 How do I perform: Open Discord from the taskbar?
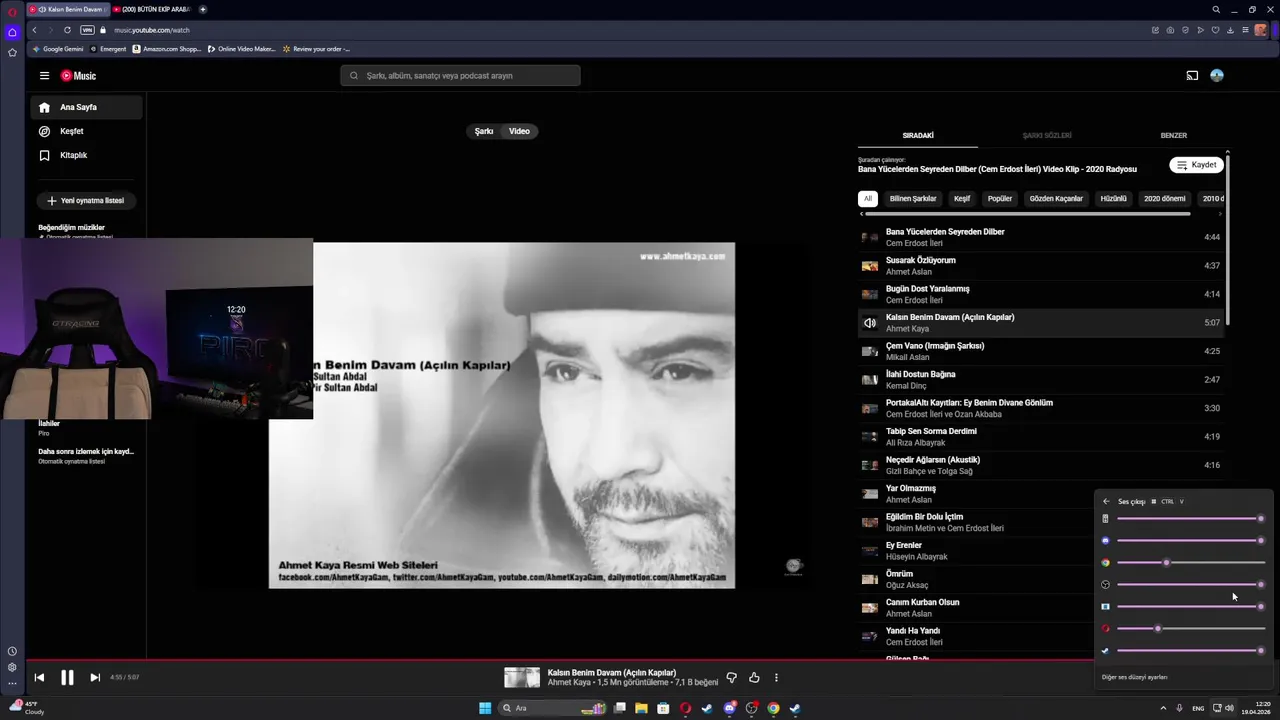pos(729,708)
